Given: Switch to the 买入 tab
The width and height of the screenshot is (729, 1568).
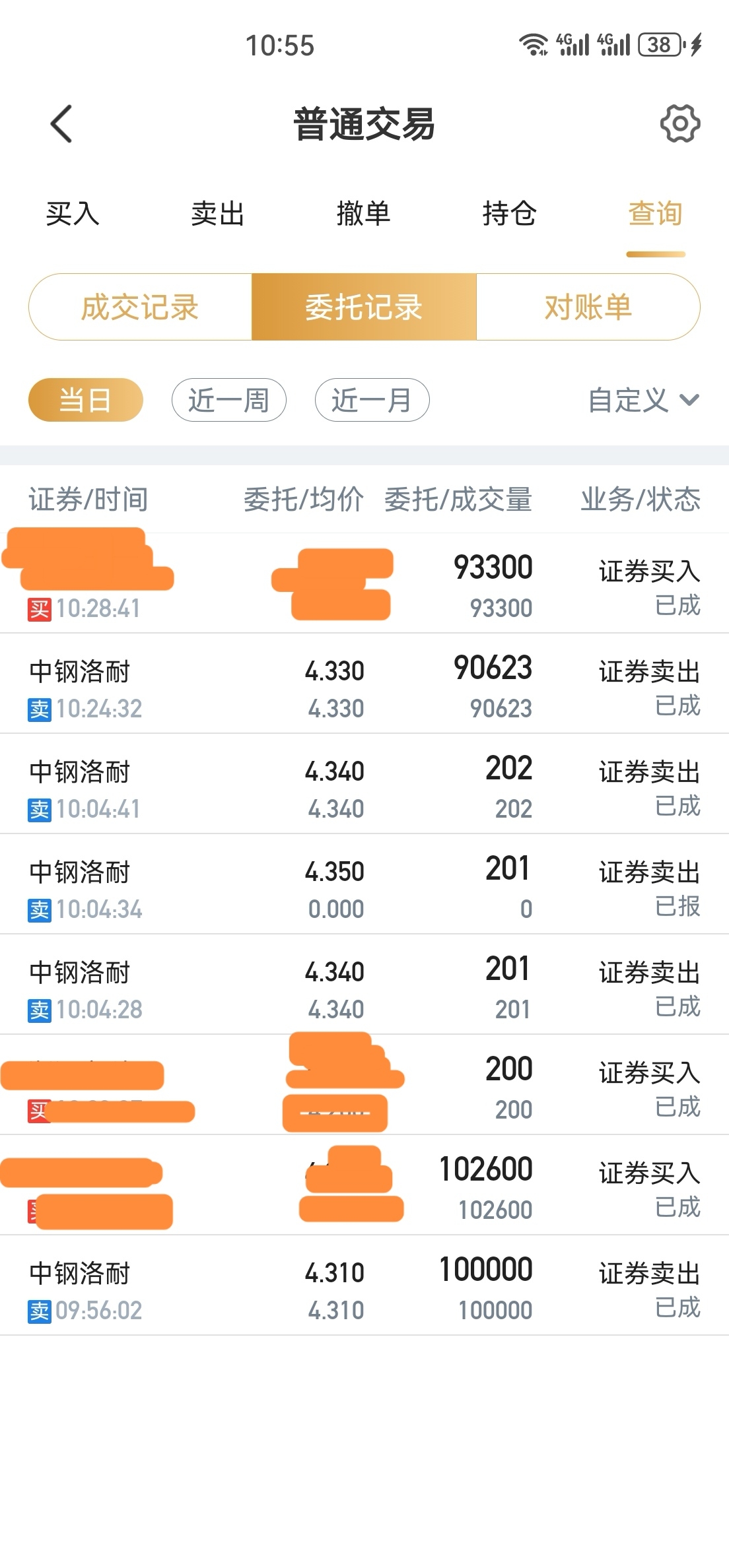Looking at the screenshot, I should (x=73, y=214).
